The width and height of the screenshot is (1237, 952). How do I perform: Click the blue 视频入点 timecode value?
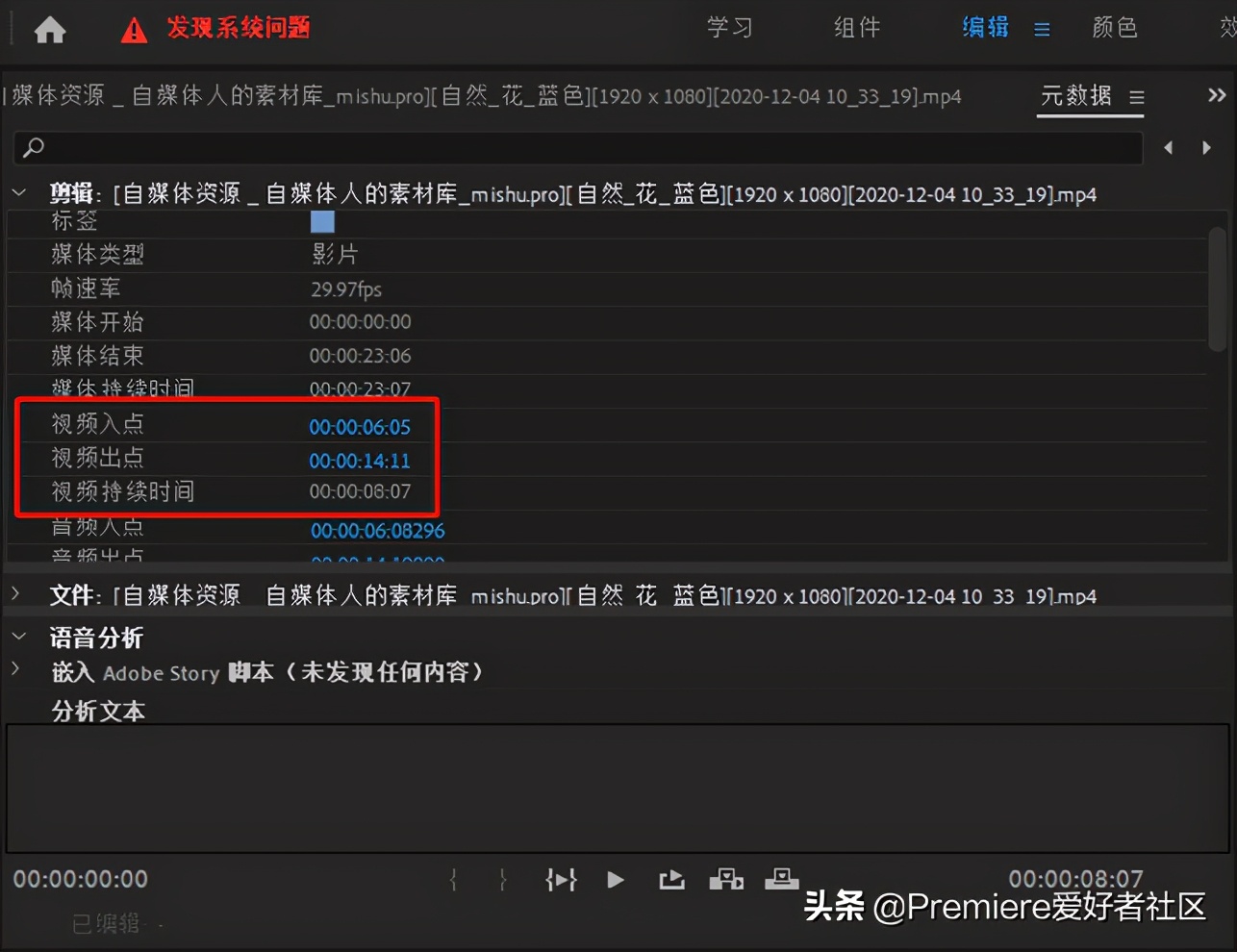click(360, 427)
